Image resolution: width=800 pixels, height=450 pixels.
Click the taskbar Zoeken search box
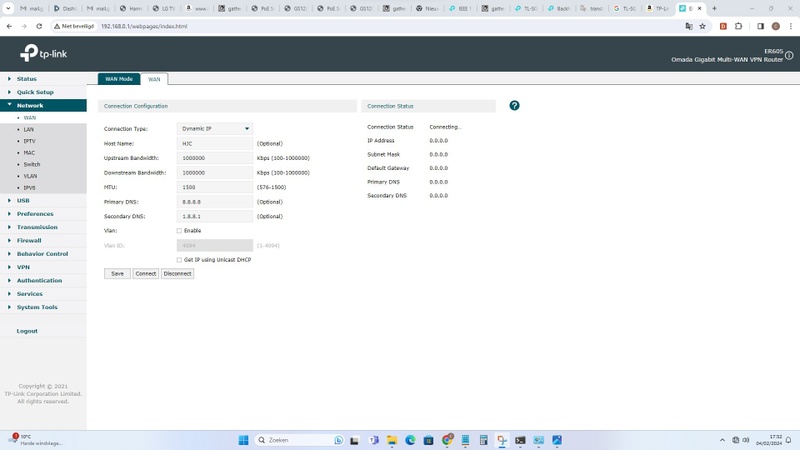coord(299,440)
